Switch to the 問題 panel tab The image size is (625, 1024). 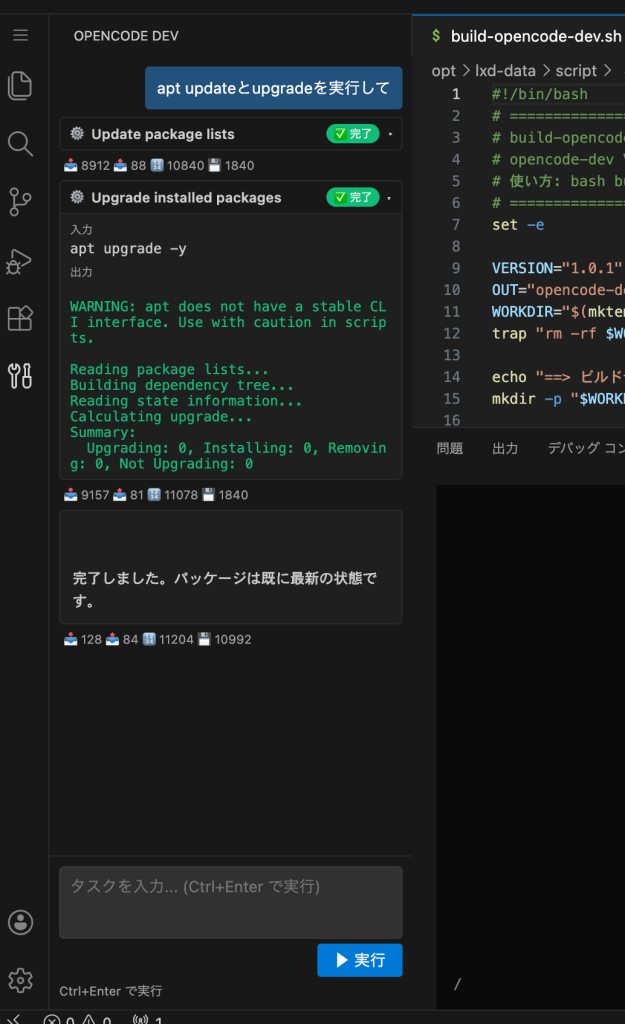pyautogui.click(x=450, y=449)
